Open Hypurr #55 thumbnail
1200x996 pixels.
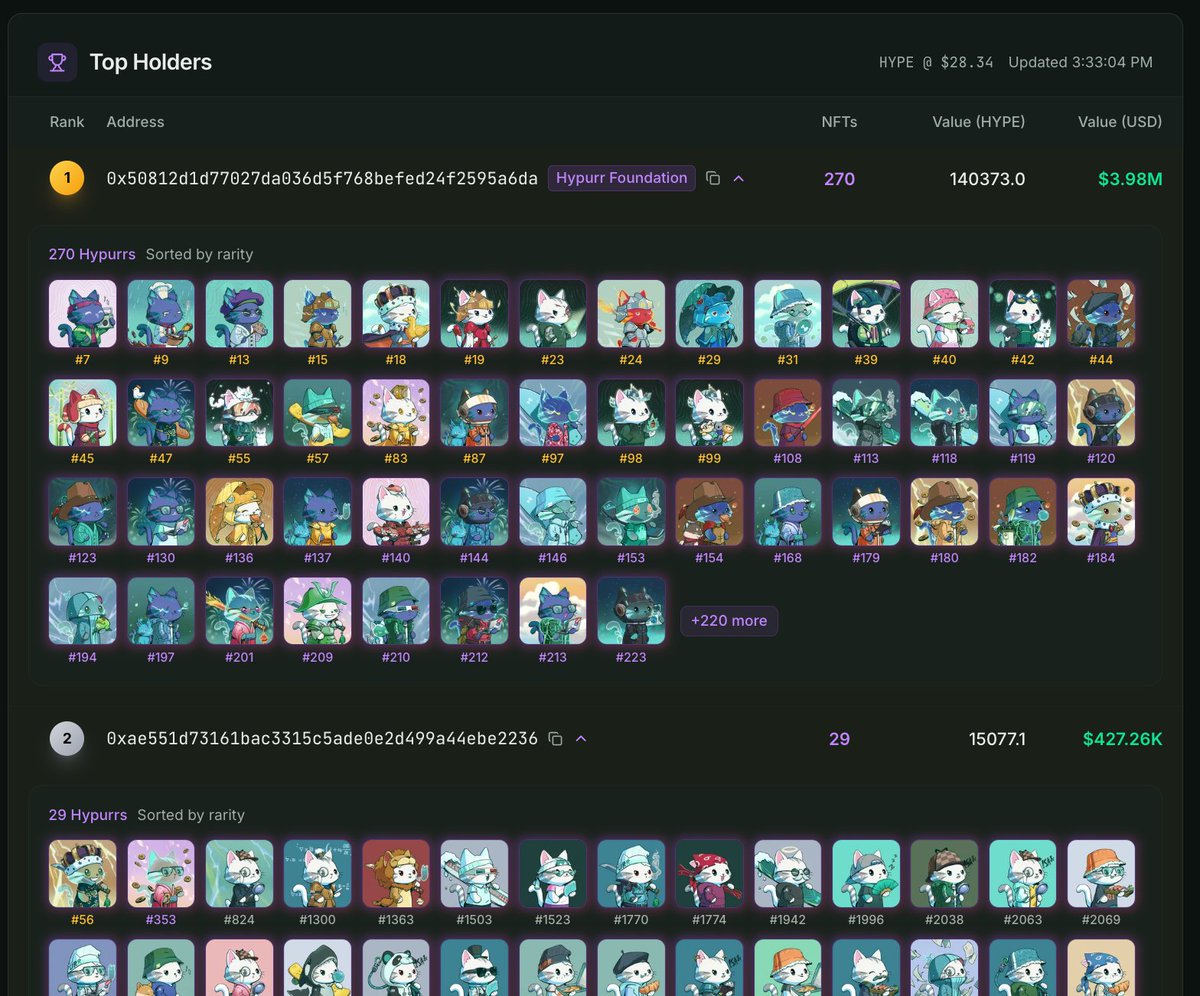[239, 412]
